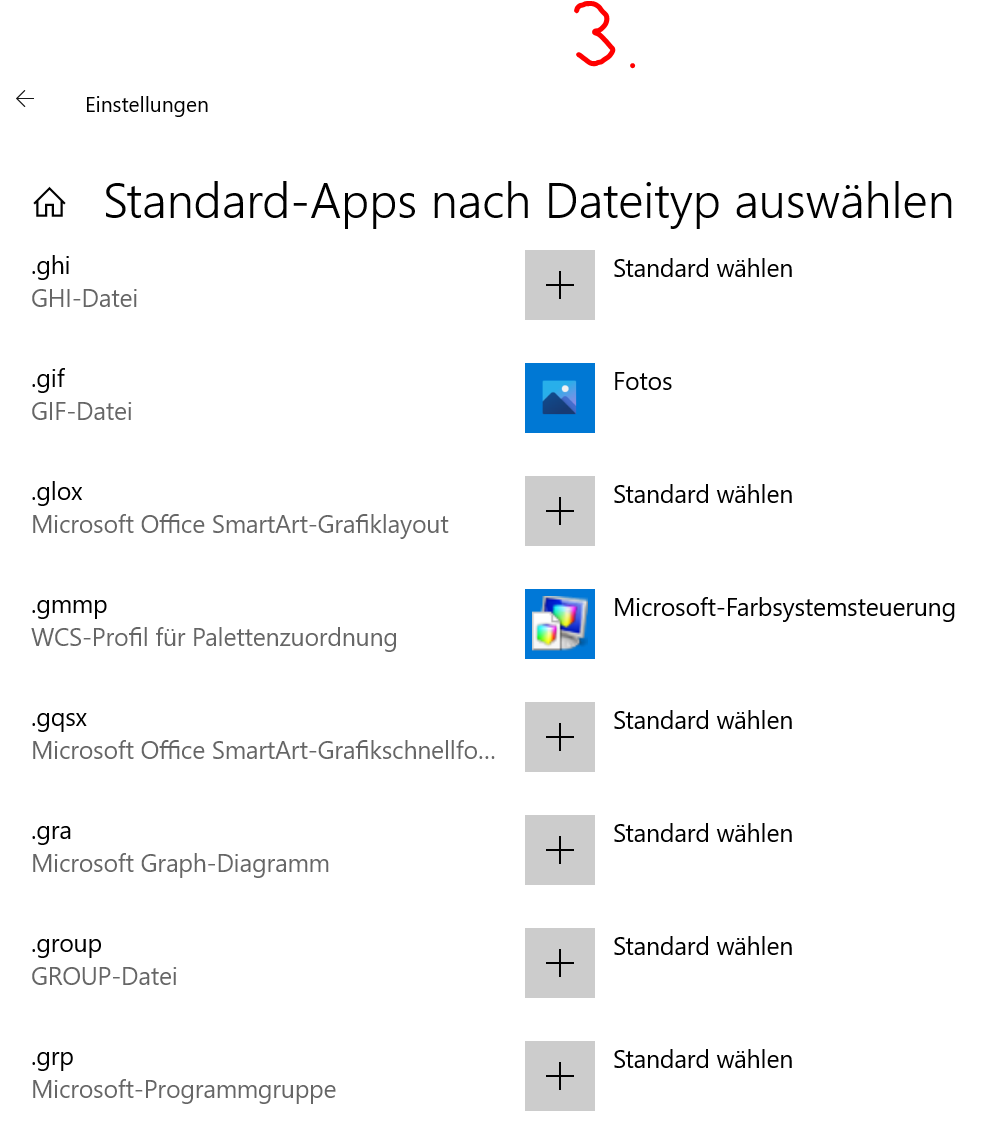Click 'Microsoft Graph-Diagramm' description
The height and width of the screenshot is (1126, 1005).
180,864
